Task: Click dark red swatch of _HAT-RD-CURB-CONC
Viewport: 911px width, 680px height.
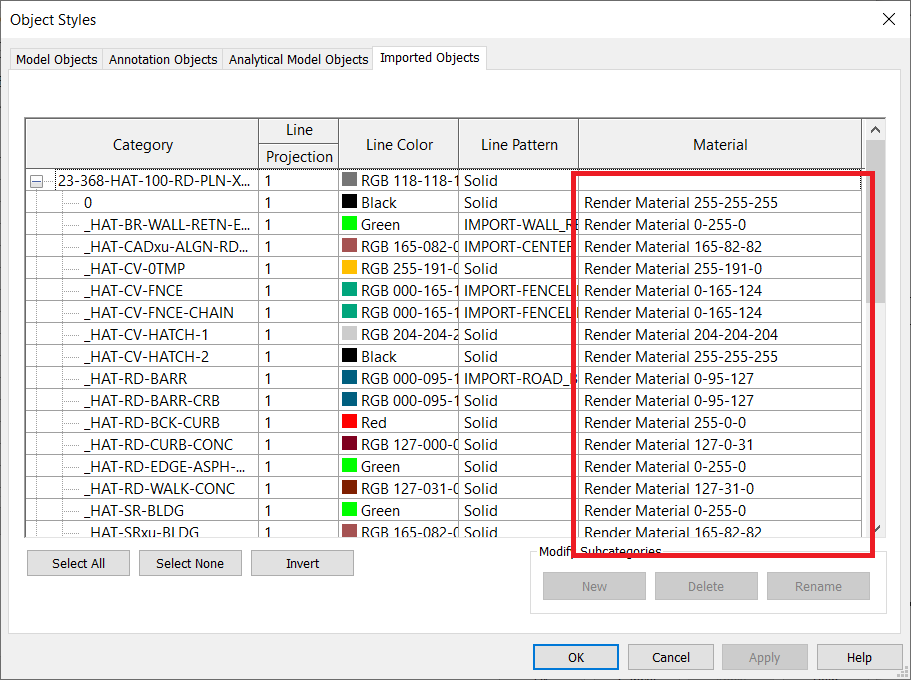Action: [x=349, y=443]
